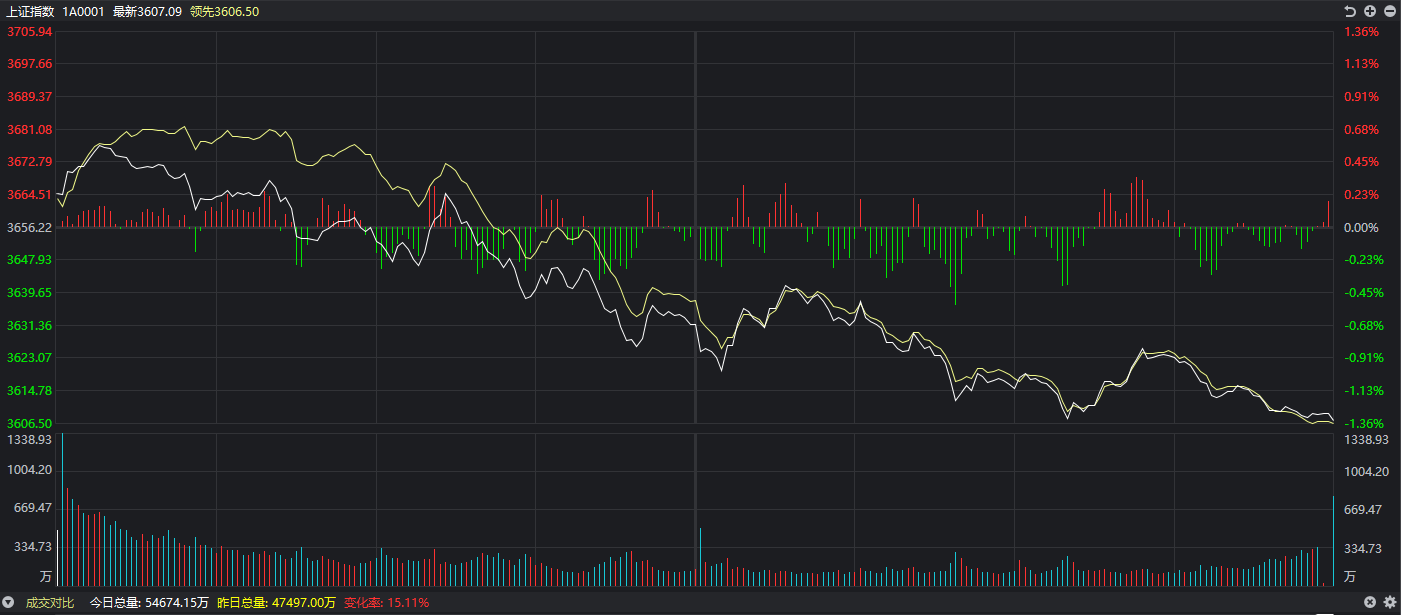Expand the indicator dropdown arrow beside 成交对比

pyautogui.click(x=9, y=602)
